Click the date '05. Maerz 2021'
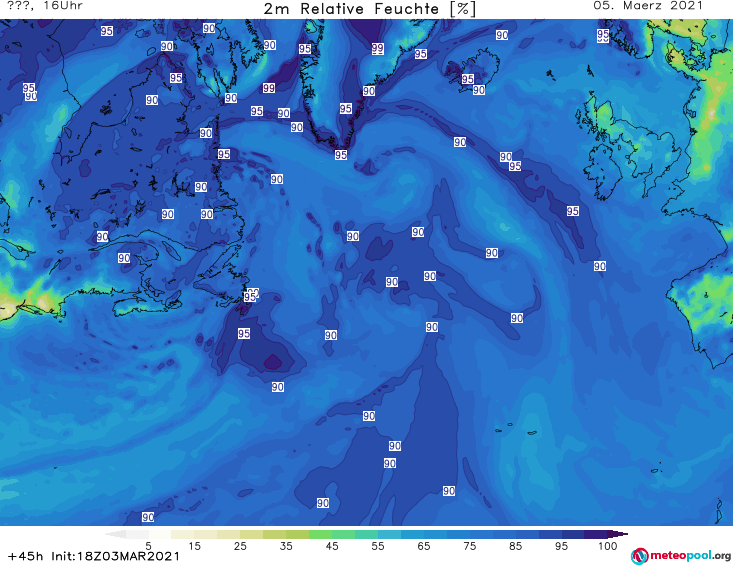The width and height of the screenshot is (733, 566). point(648,6)
